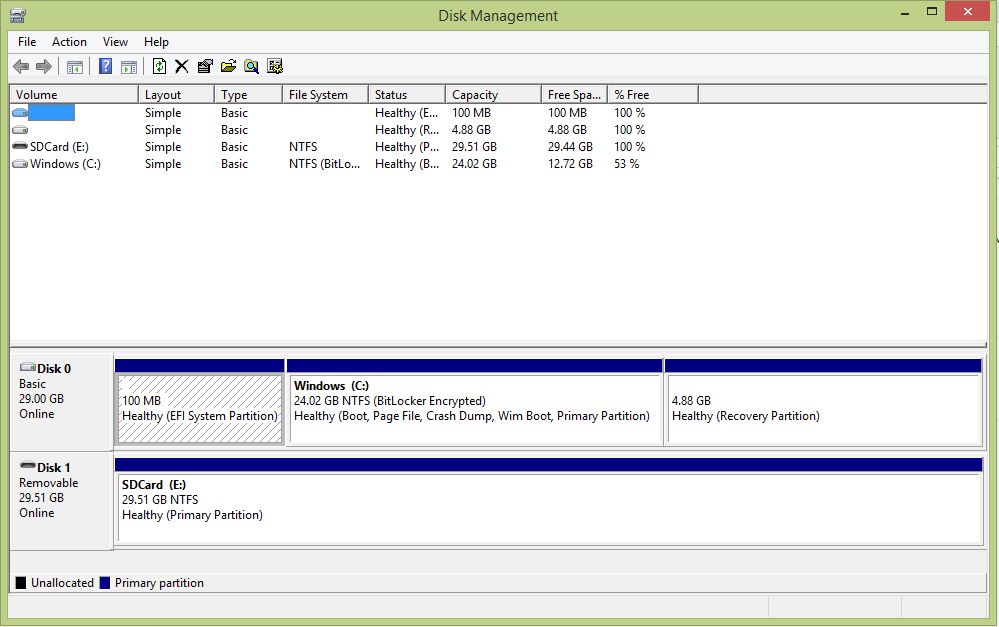This screenshot has height=627, width=999.
Task: Toggle the Show/Hide Console Tree icon
Action: tap(75, 66)
